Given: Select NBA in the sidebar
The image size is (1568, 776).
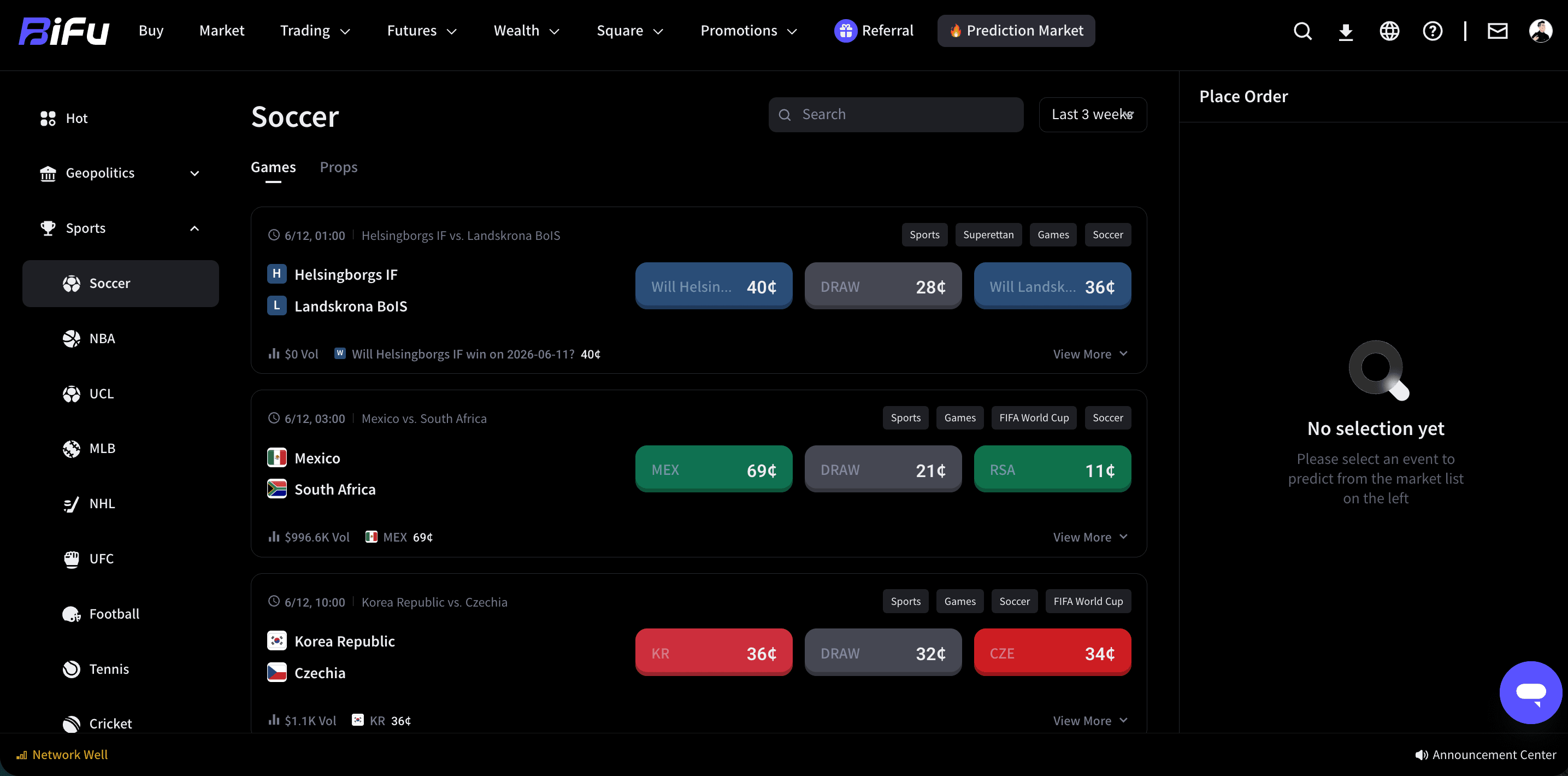Looking at the screenshot, I should 121,338.
